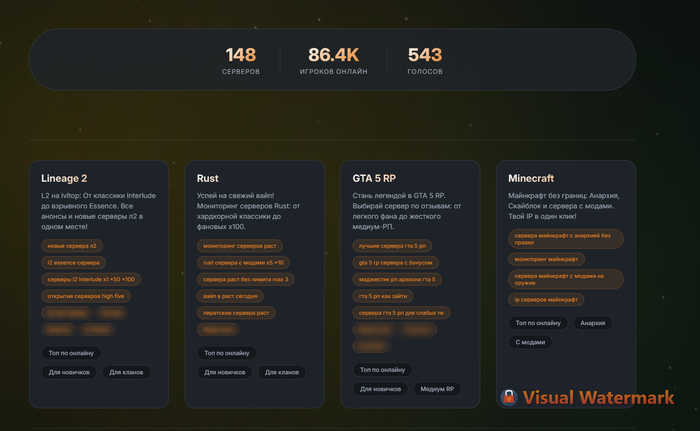The image size is (700, 431).
Task: Click 'сервера гта 5 рп для слабых пк' tag
Action: pyautogui.click(x=401, y=313)
